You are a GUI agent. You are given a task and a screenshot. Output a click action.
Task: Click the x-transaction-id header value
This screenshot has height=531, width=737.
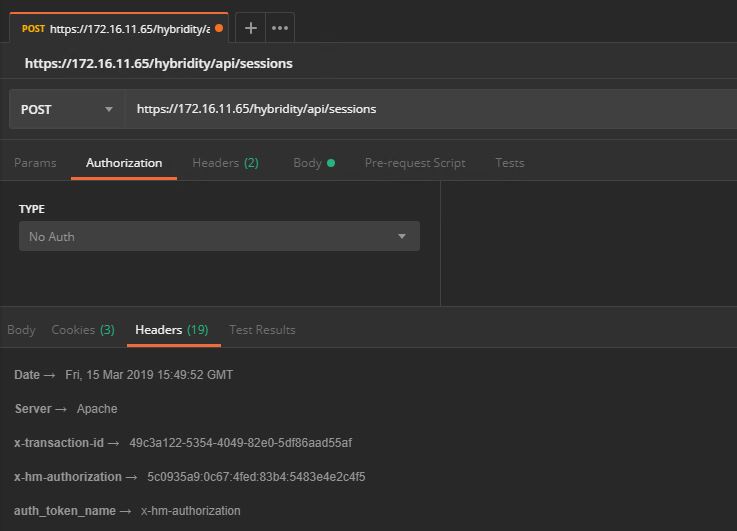tap(240, 443)
